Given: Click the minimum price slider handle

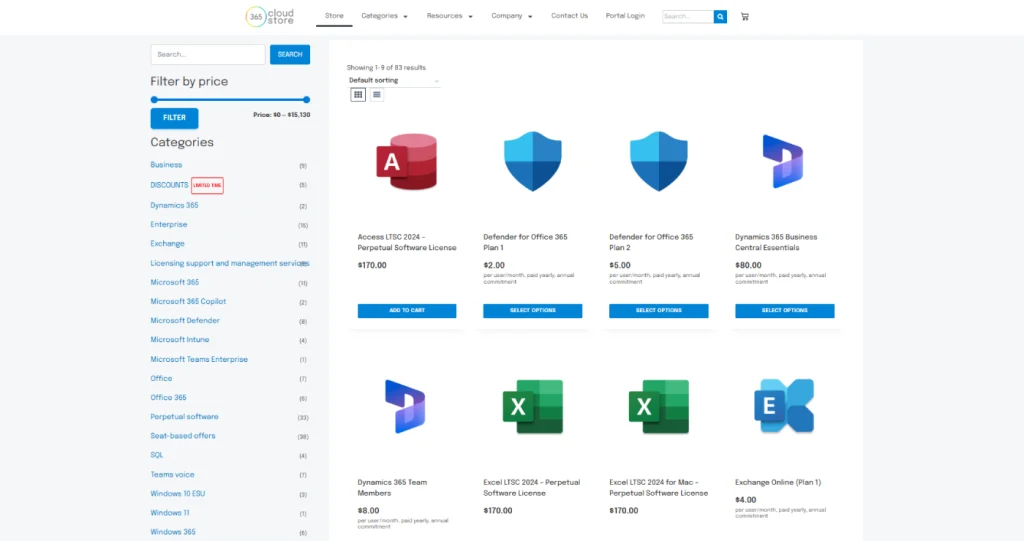Looking at the screenshot, I should pyautogui.click(x=154, y=100).
